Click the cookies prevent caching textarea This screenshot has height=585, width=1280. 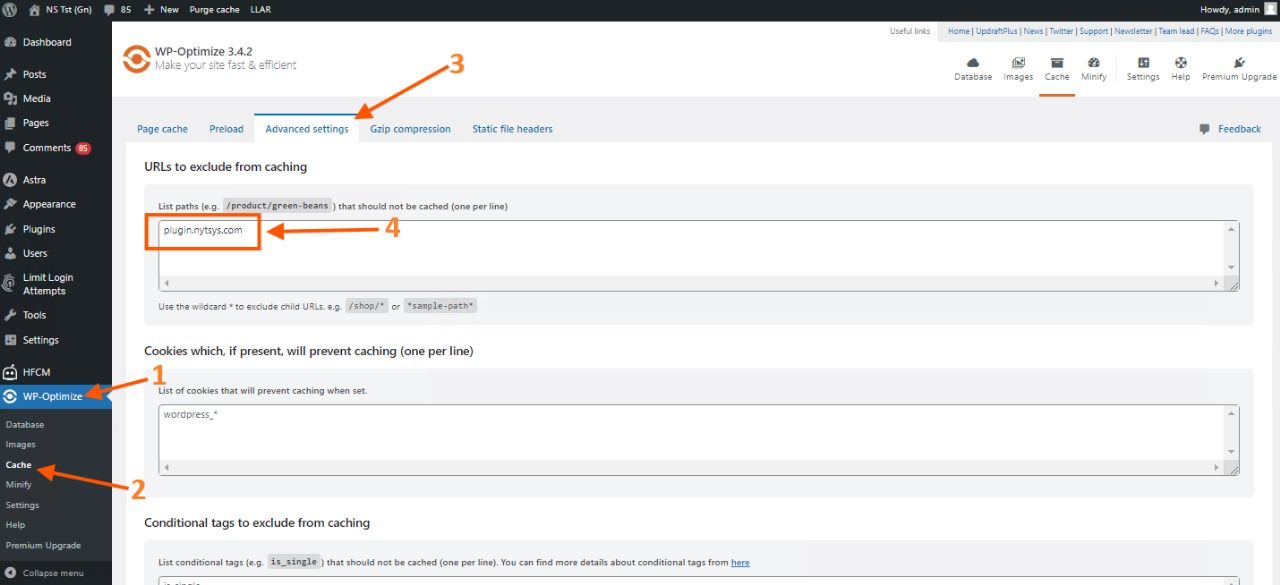[x=698, y=439]
